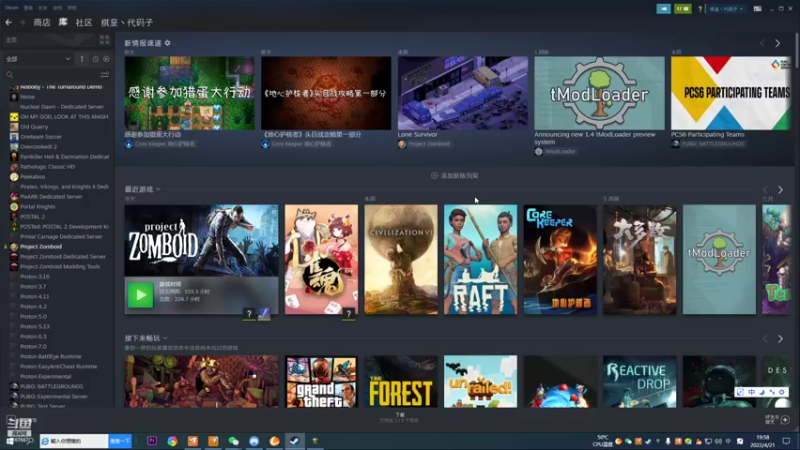The width and height of the screenshot is (800, 450).
Task: Go back with the left arrow icon
Action: coord(9,22)
